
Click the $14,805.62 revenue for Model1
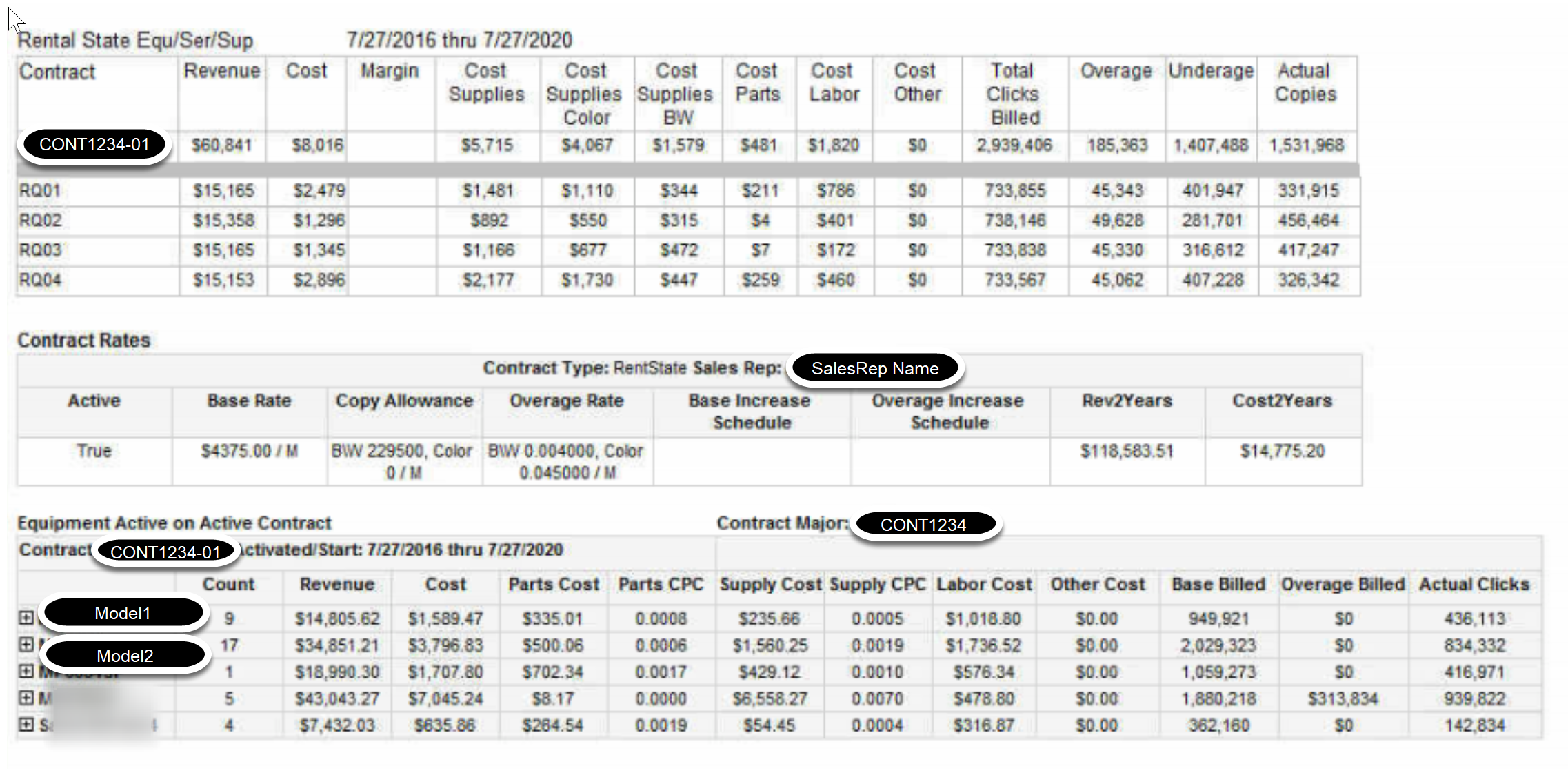(337, 618)
